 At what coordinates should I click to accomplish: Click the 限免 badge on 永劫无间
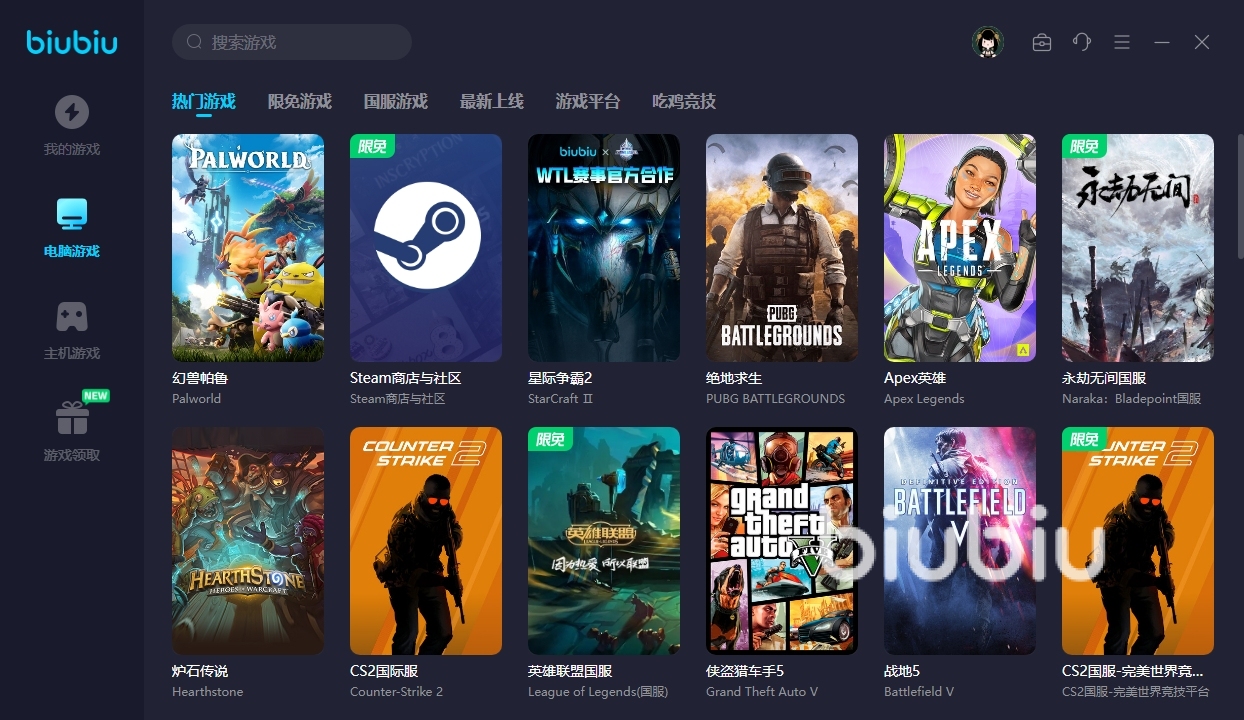coord(1084,146)
